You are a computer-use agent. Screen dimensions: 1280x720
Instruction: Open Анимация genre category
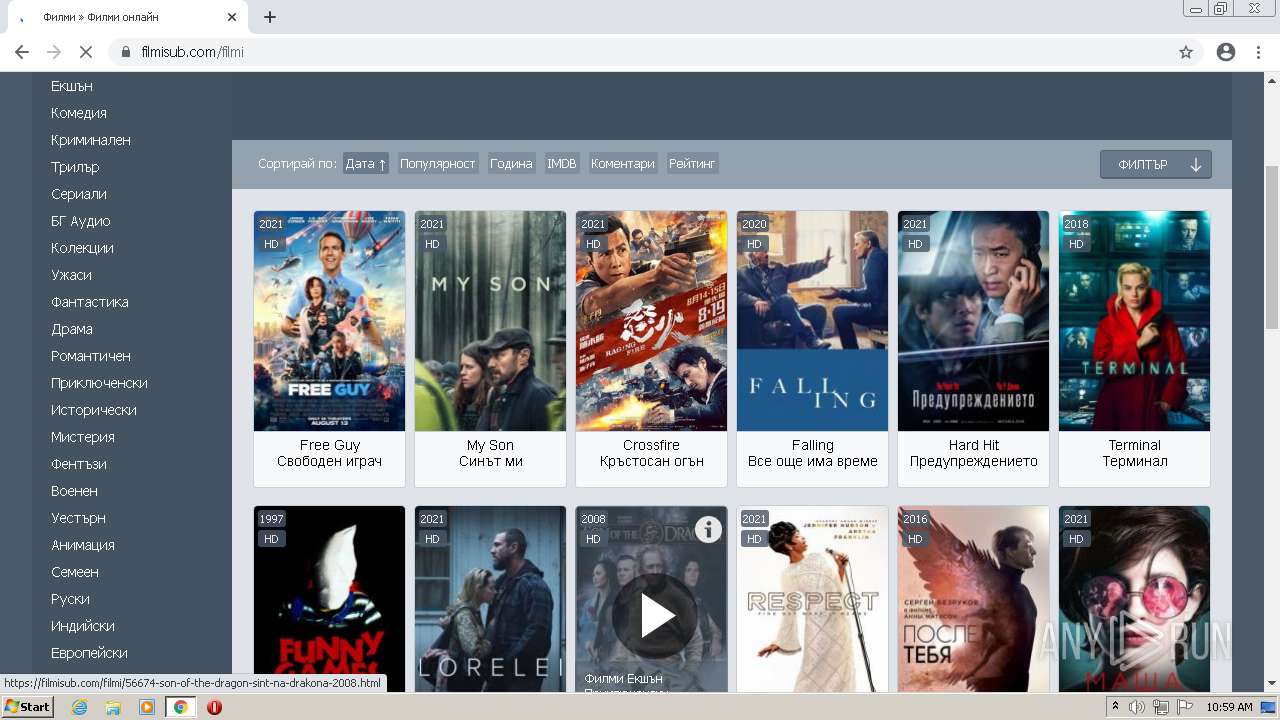click(x=83, y=545)
